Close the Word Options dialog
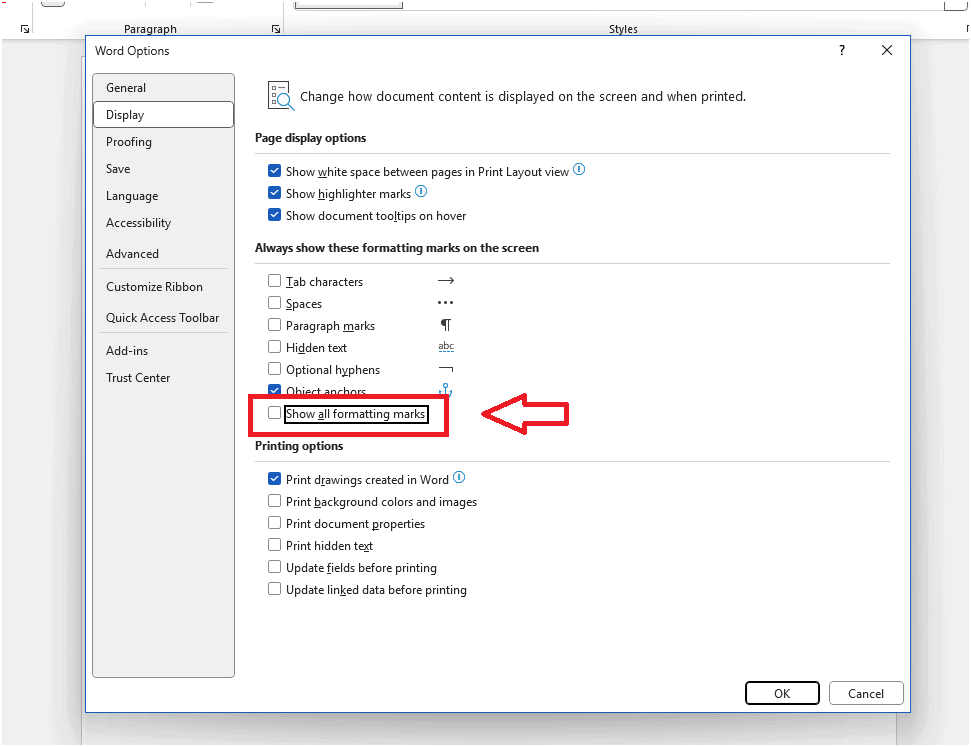This screenshot has height=747, width=971. (887, 50)
